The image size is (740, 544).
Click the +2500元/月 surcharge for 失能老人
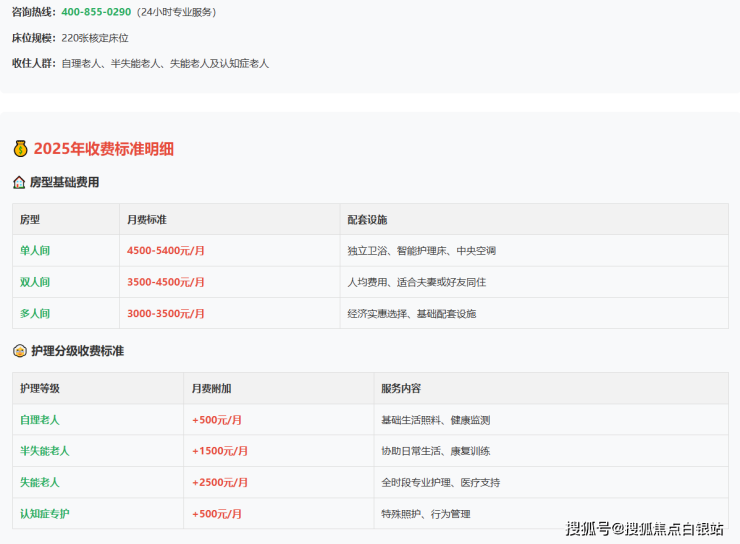click(x=220, y=483)
